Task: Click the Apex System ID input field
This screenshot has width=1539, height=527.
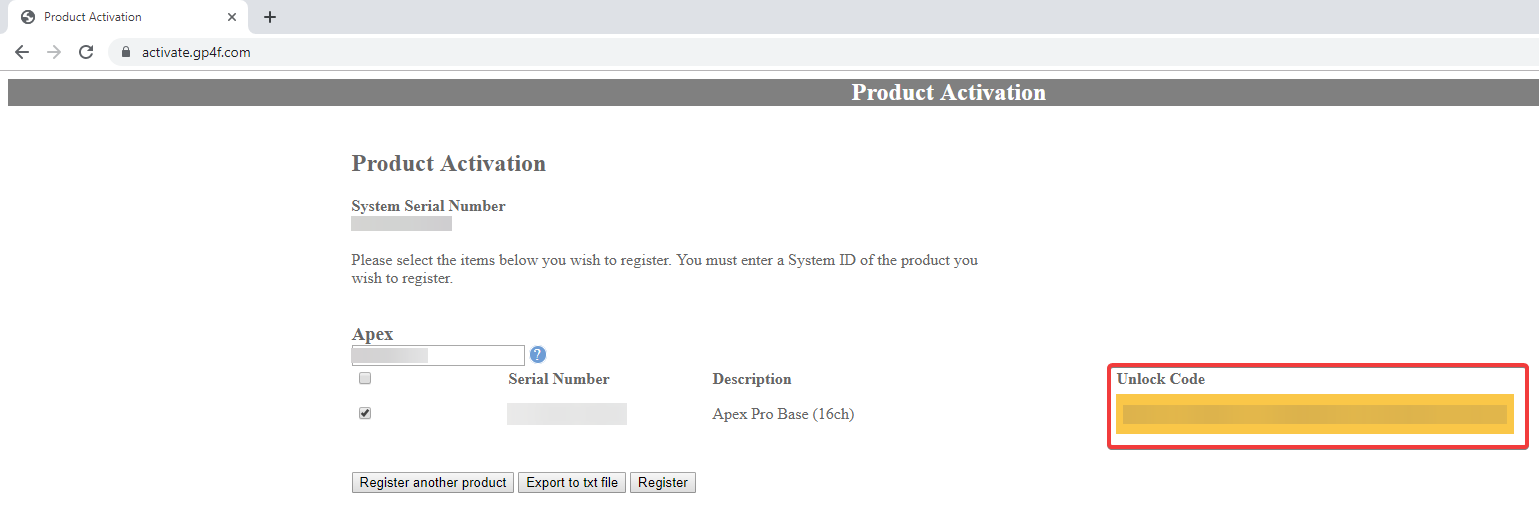Action: coord(438,355)
